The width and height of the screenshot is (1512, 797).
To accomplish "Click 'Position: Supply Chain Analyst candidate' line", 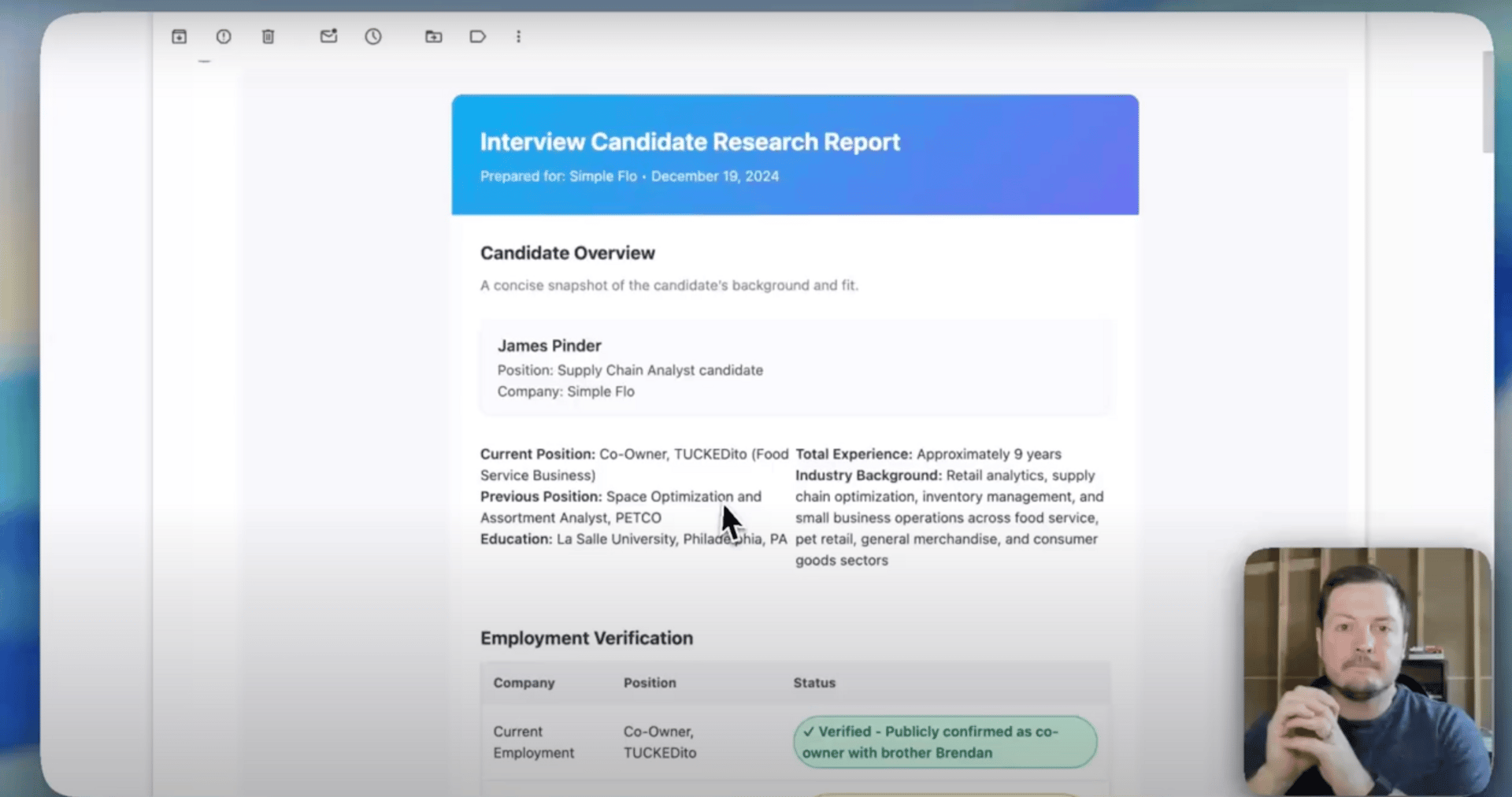I will tap(630, 370).
